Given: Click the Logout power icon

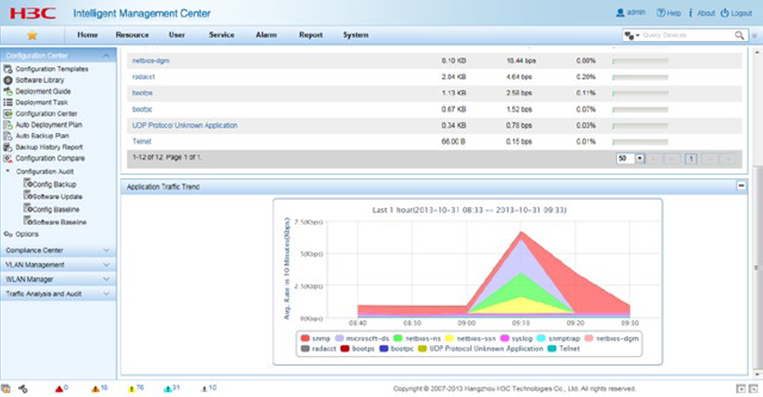Looking at the screenshot, I should (x=725, y=13).
